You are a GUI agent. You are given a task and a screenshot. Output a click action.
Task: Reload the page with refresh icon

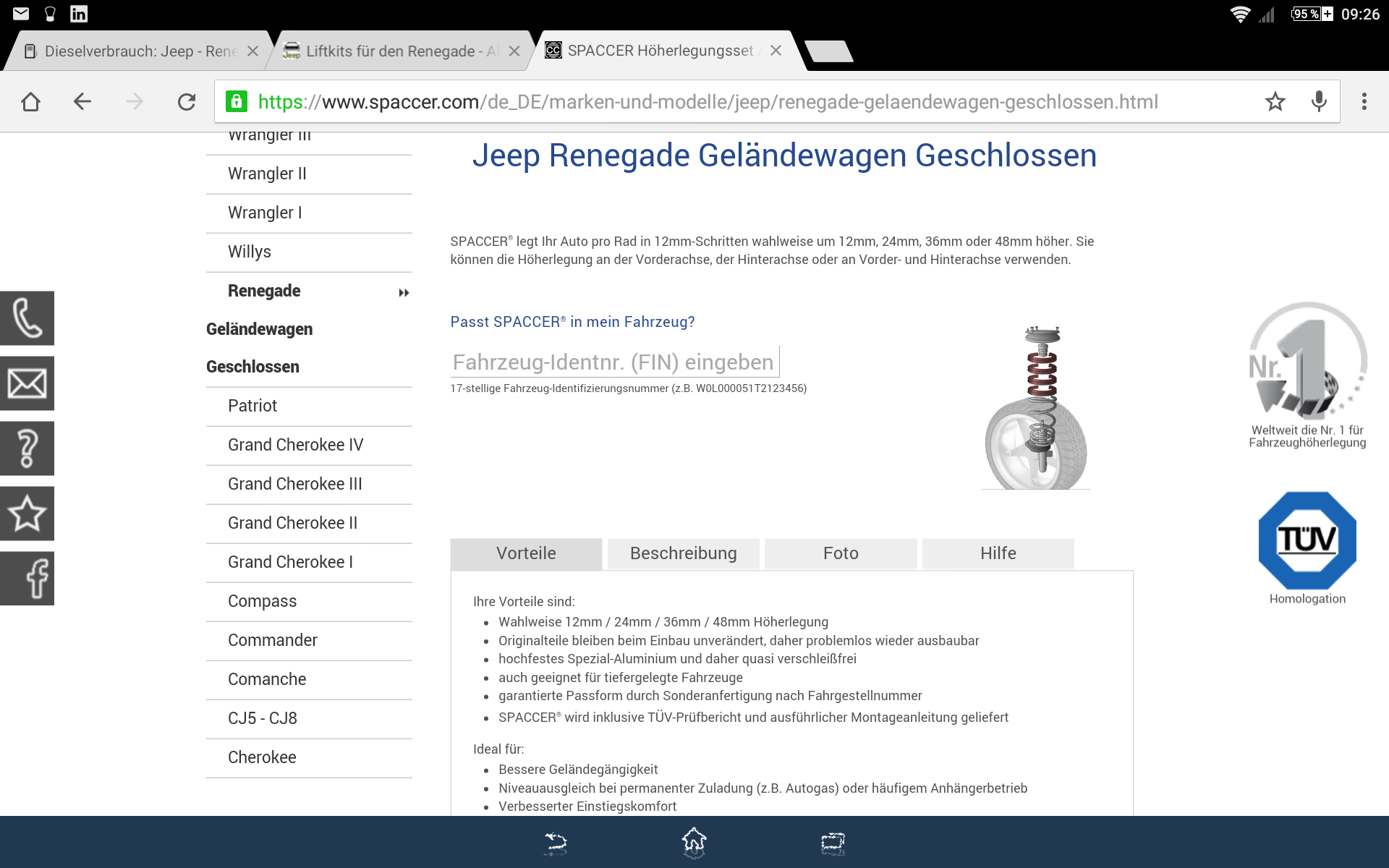click(x=187, y=102)
